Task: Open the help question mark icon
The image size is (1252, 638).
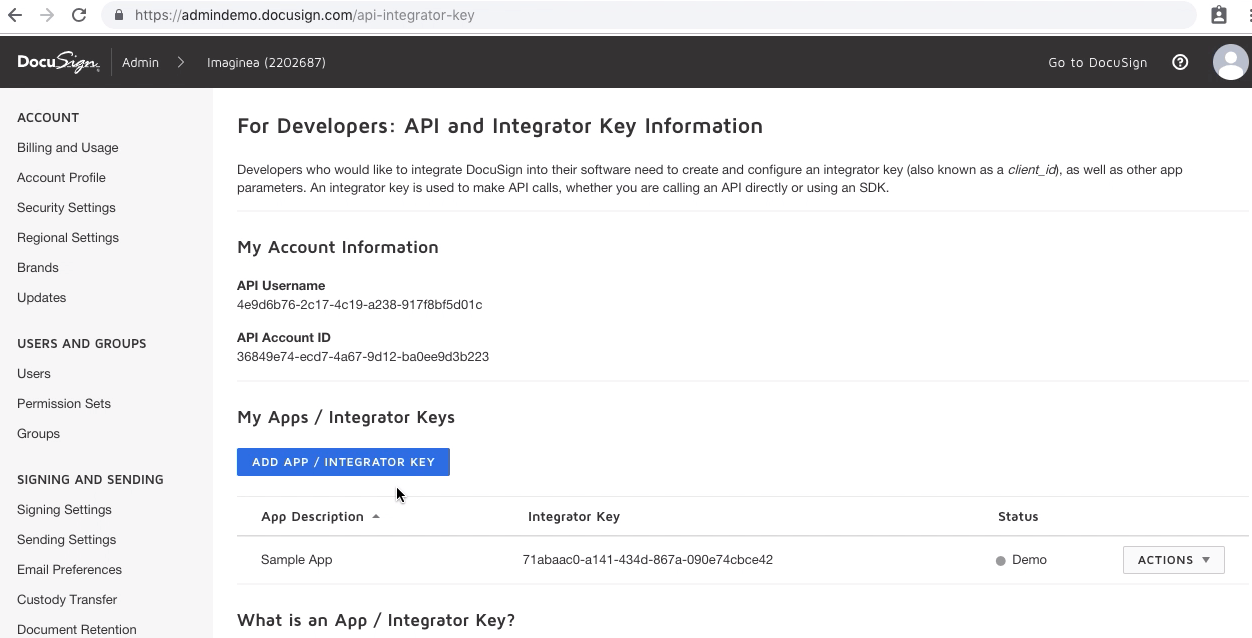Action: point(1180,62)
